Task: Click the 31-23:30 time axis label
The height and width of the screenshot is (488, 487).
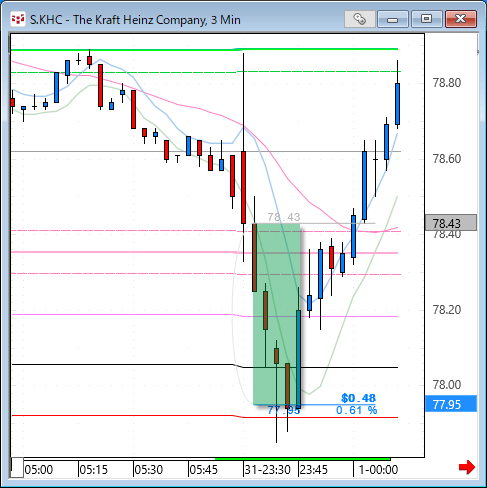Action: point(268,470)
